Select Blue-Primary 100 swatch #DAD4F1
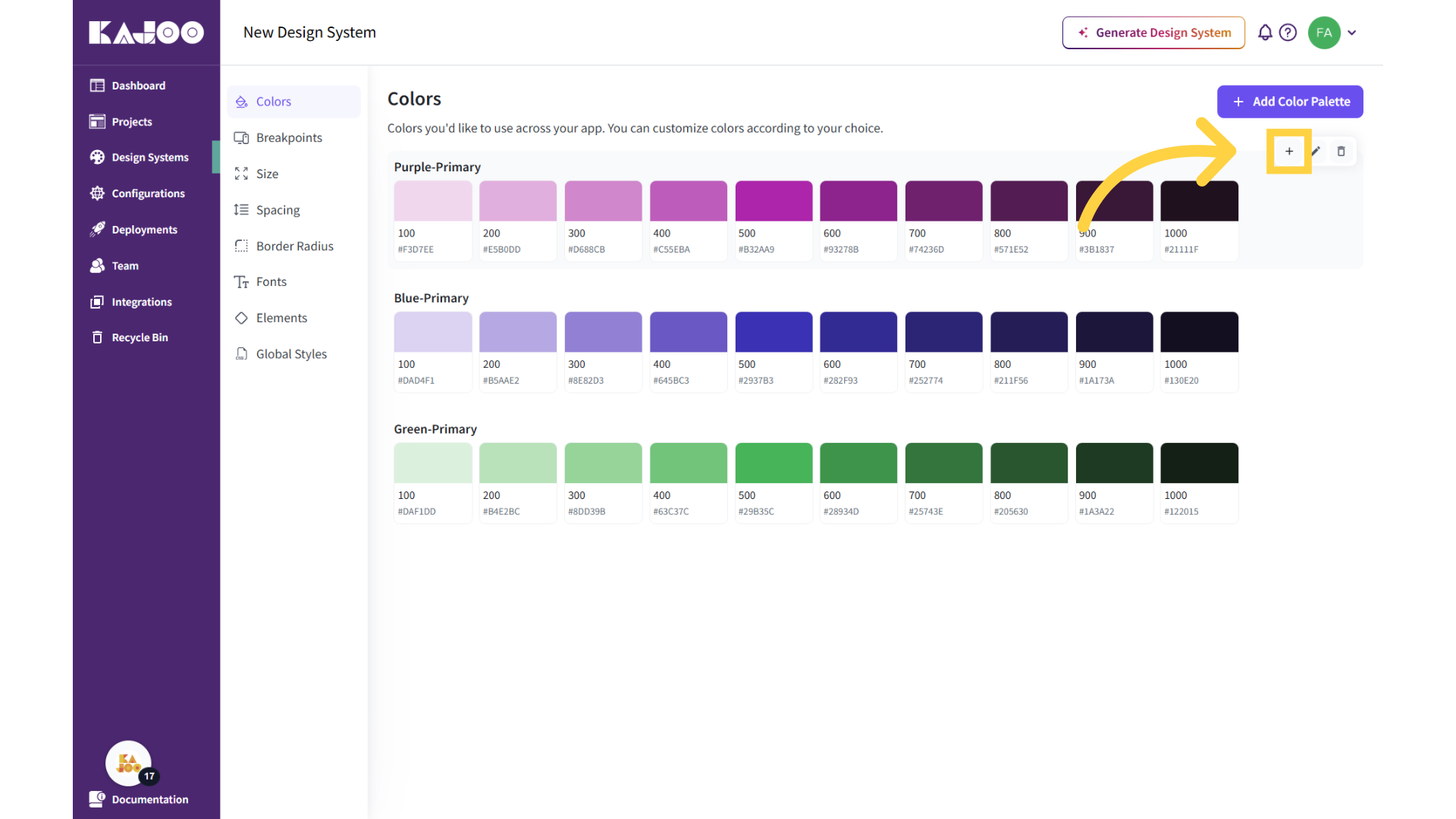 point(433,353)
